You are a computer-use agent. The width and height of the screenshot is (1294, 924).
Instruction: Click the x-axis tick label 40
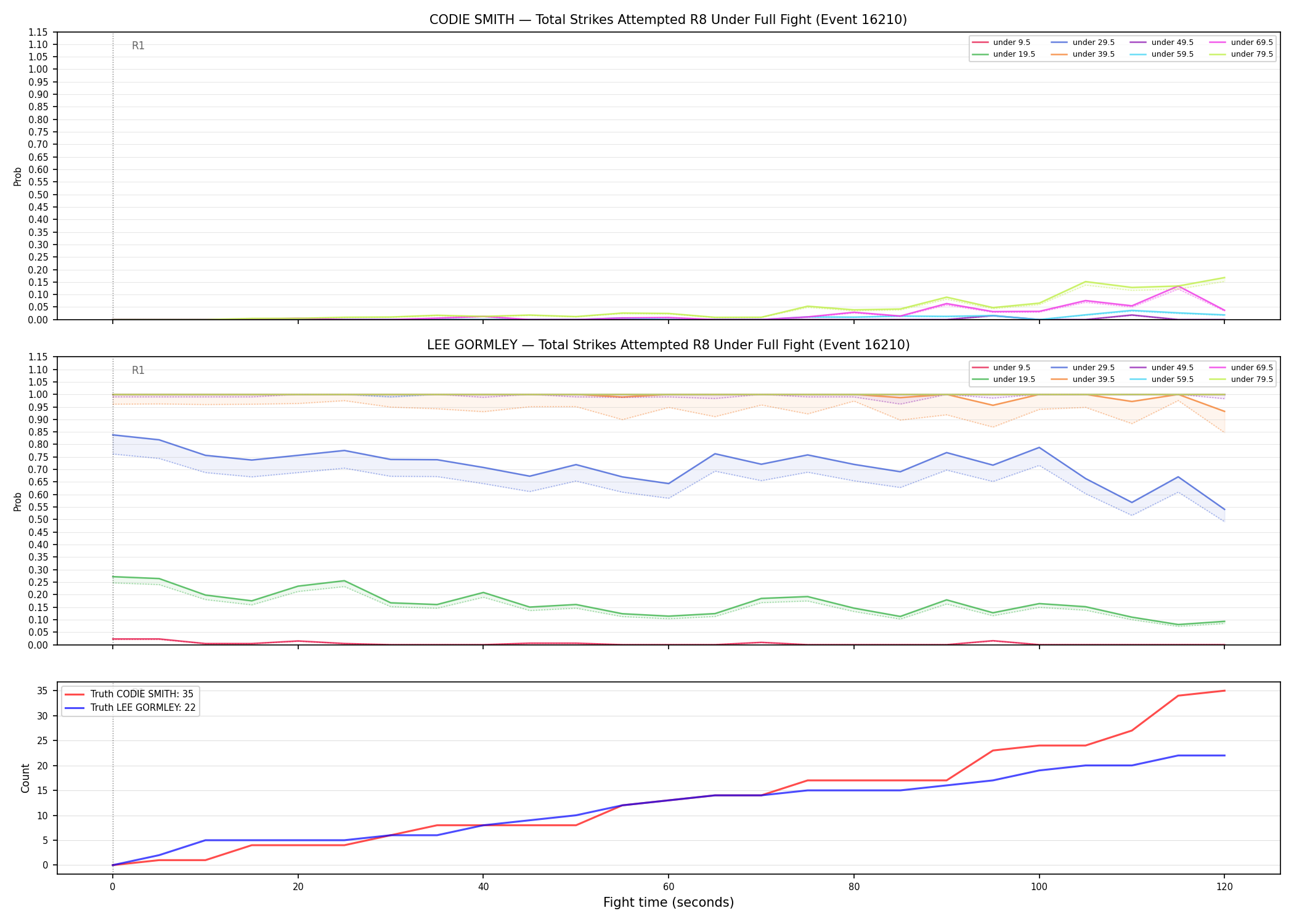click(x=483, y=887)
